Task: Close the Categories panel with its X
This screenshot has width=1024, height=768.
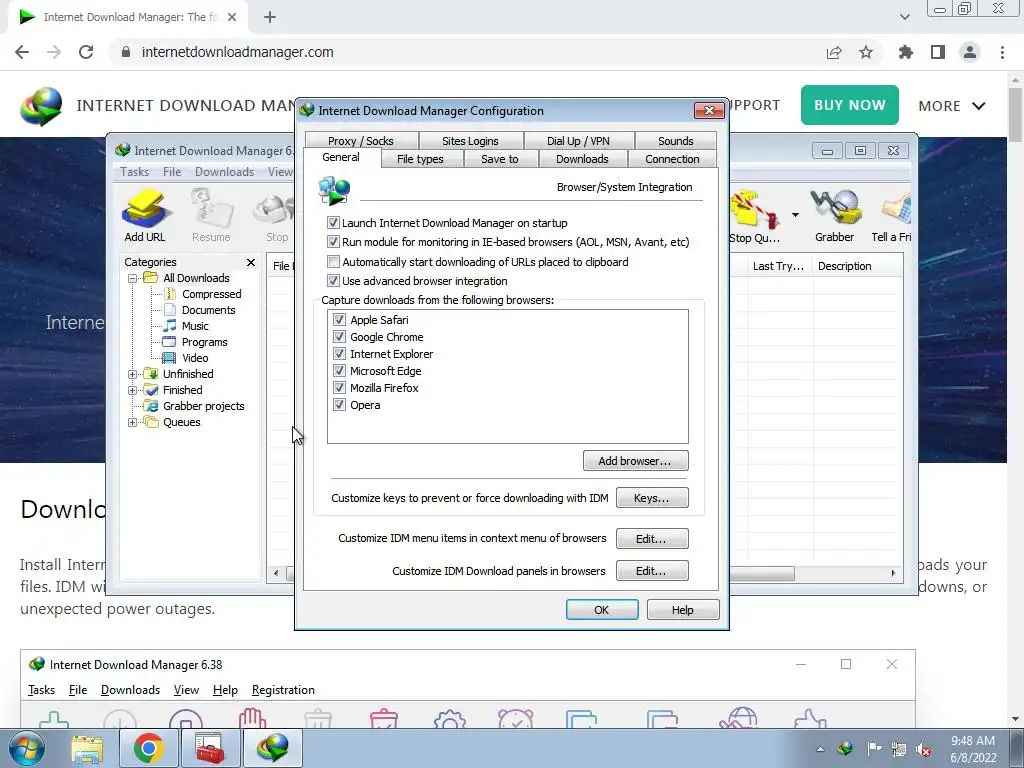Action: 251,262
